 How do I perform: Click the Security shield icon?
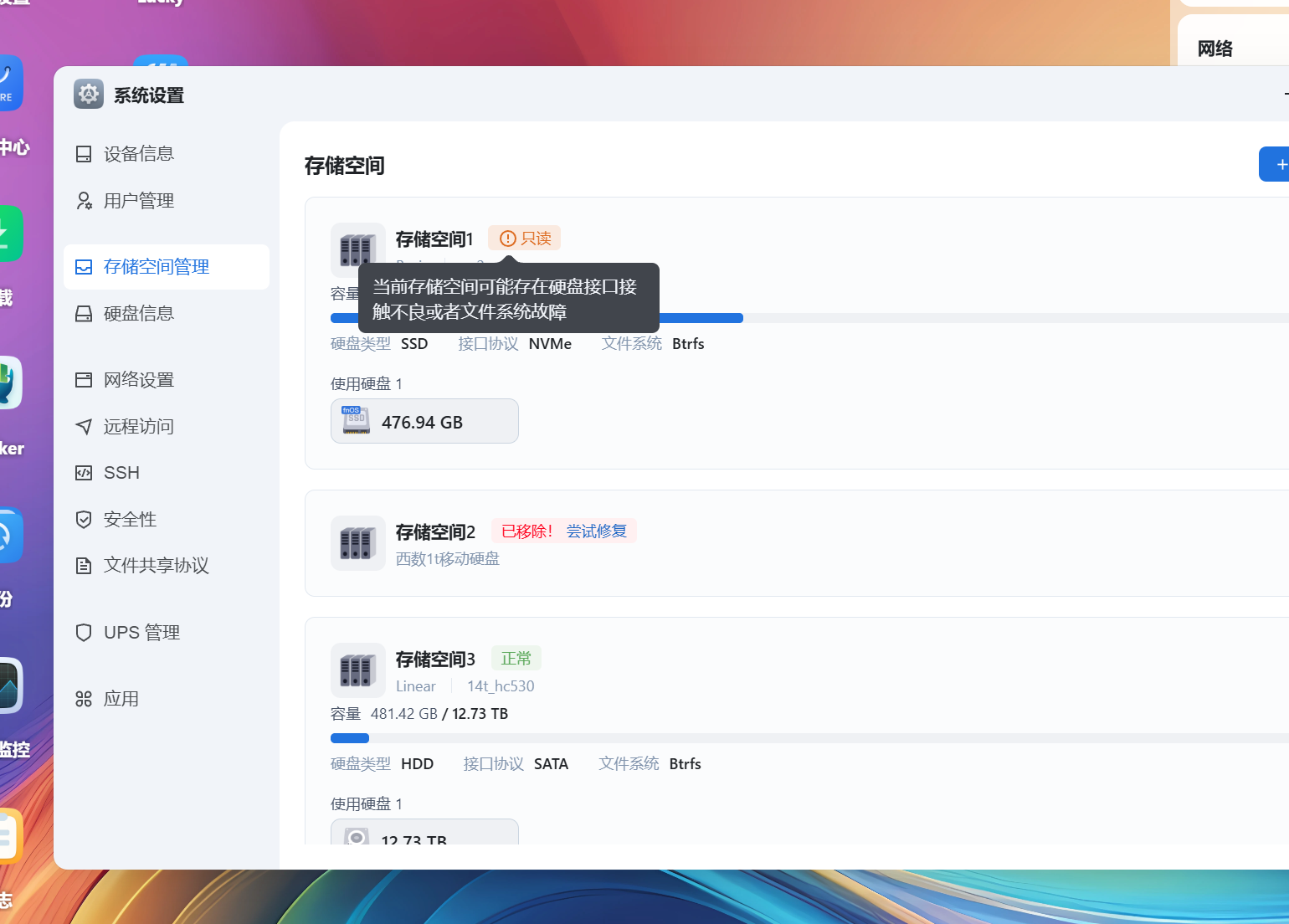click(84, 520)
